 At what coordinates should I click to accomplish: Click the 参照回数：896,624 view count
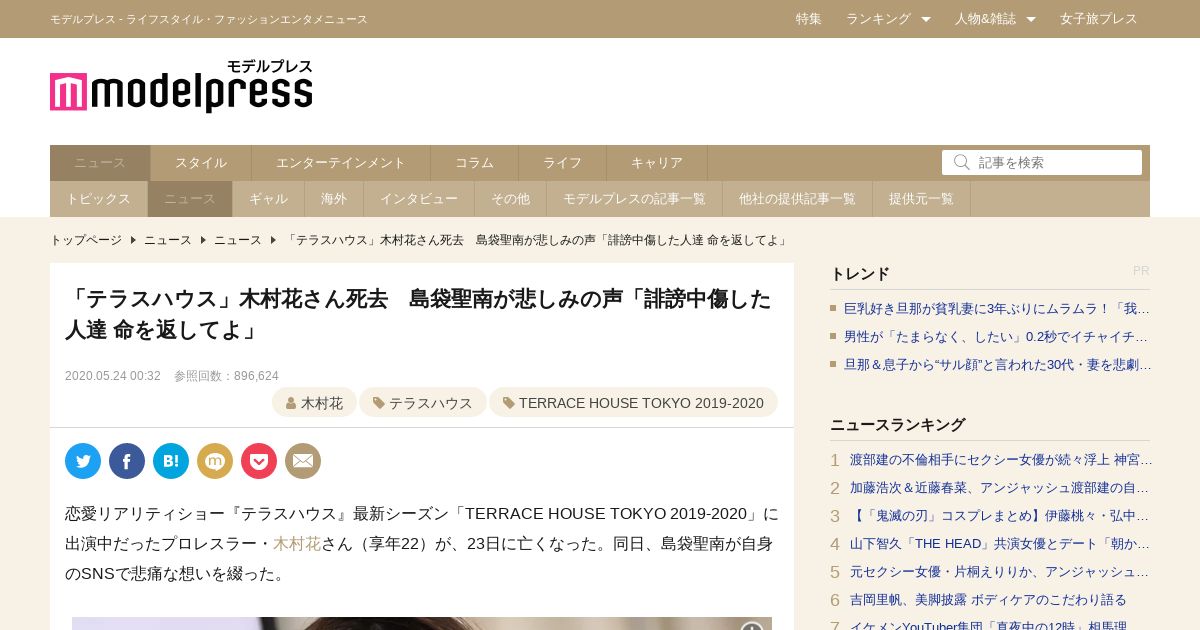[226, 376]
